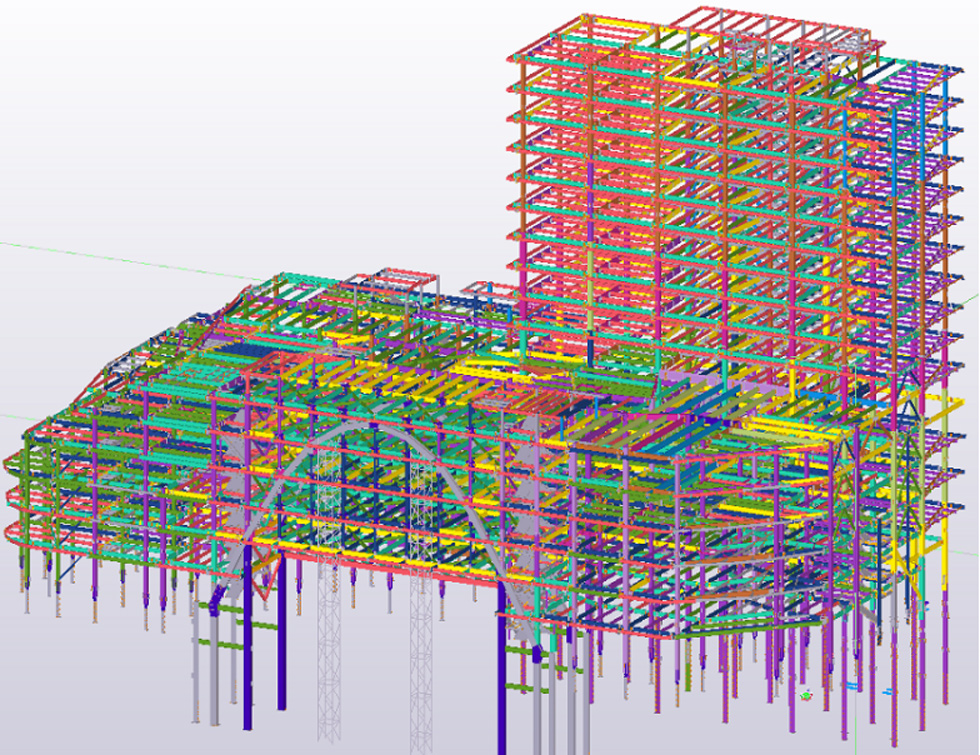
Task: Click the small green origin marker at lower right
Action: coord(807,692)
